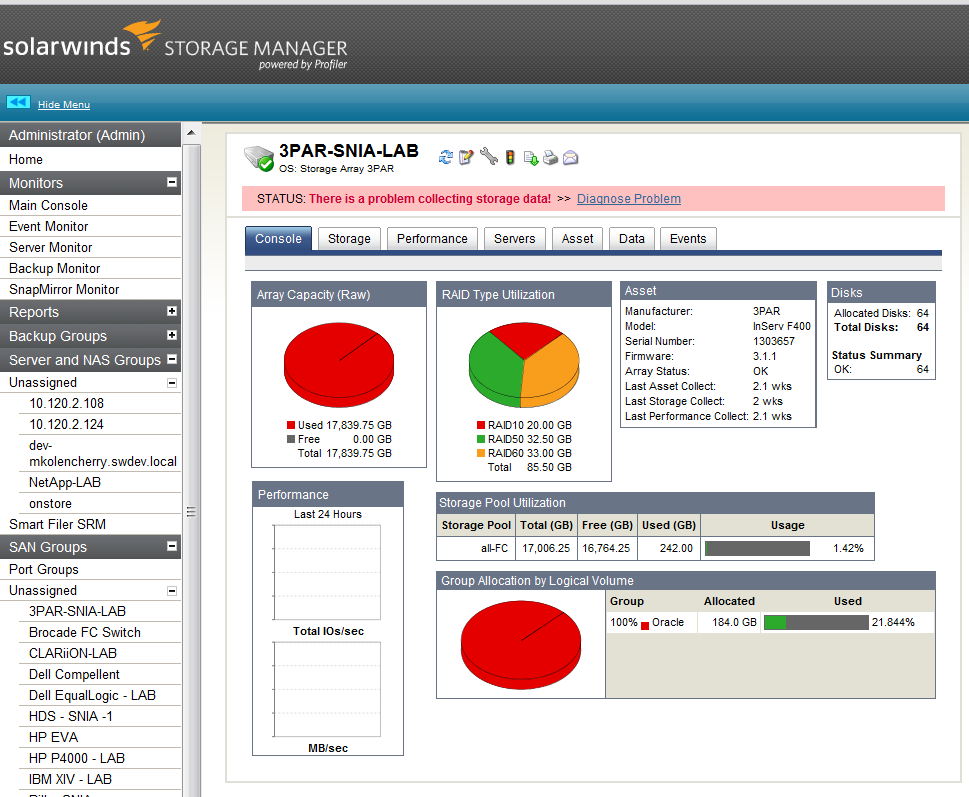Click the envelope email icon

(x=571, y=158)
